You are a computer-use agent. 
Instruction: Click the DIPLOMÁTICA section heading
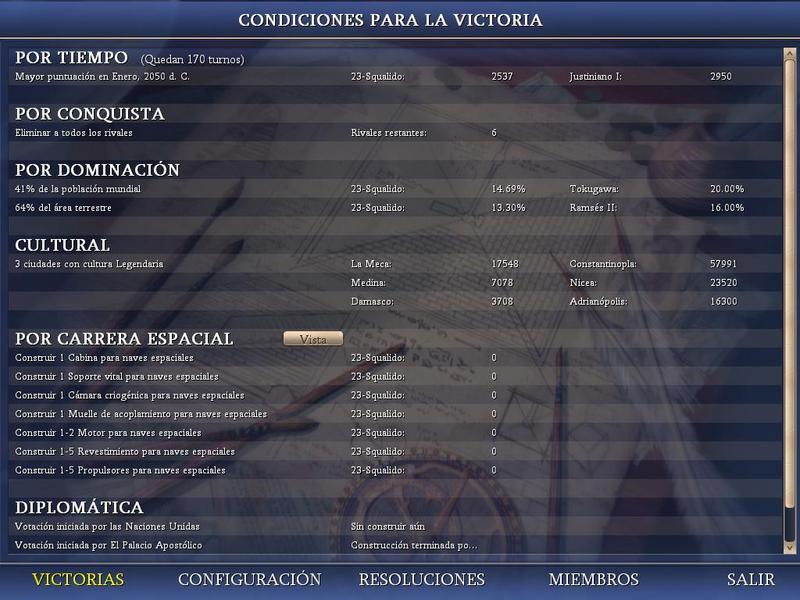79,508
